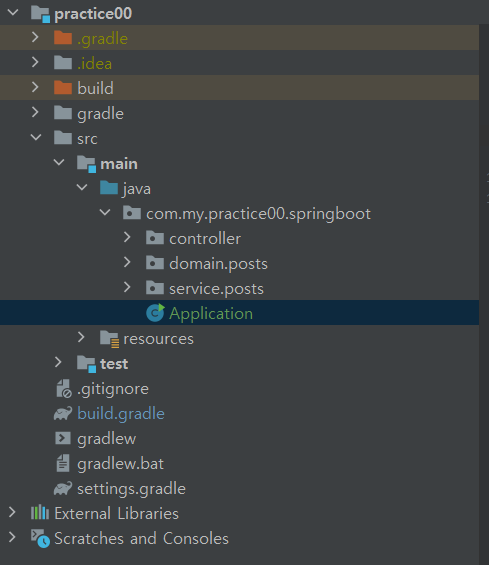Click the .gitignore file icon
Image resolution: width=489 pixels, height=565 pixels.
(x=64, y=388)
